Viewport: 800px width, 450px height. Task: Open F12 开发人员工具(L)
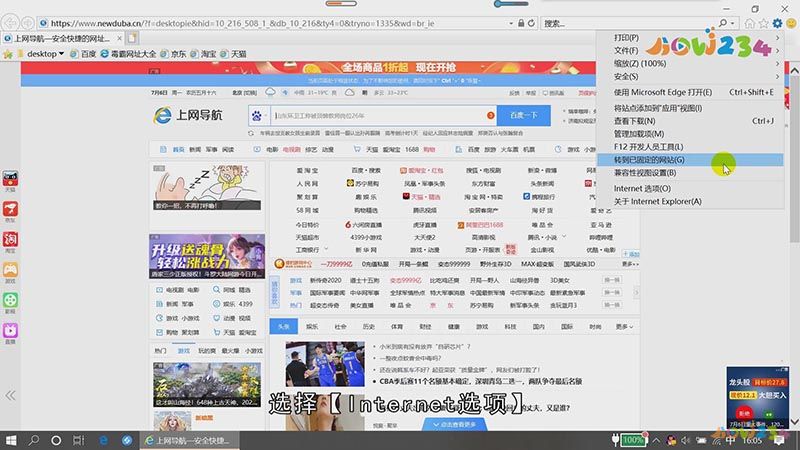690,146
